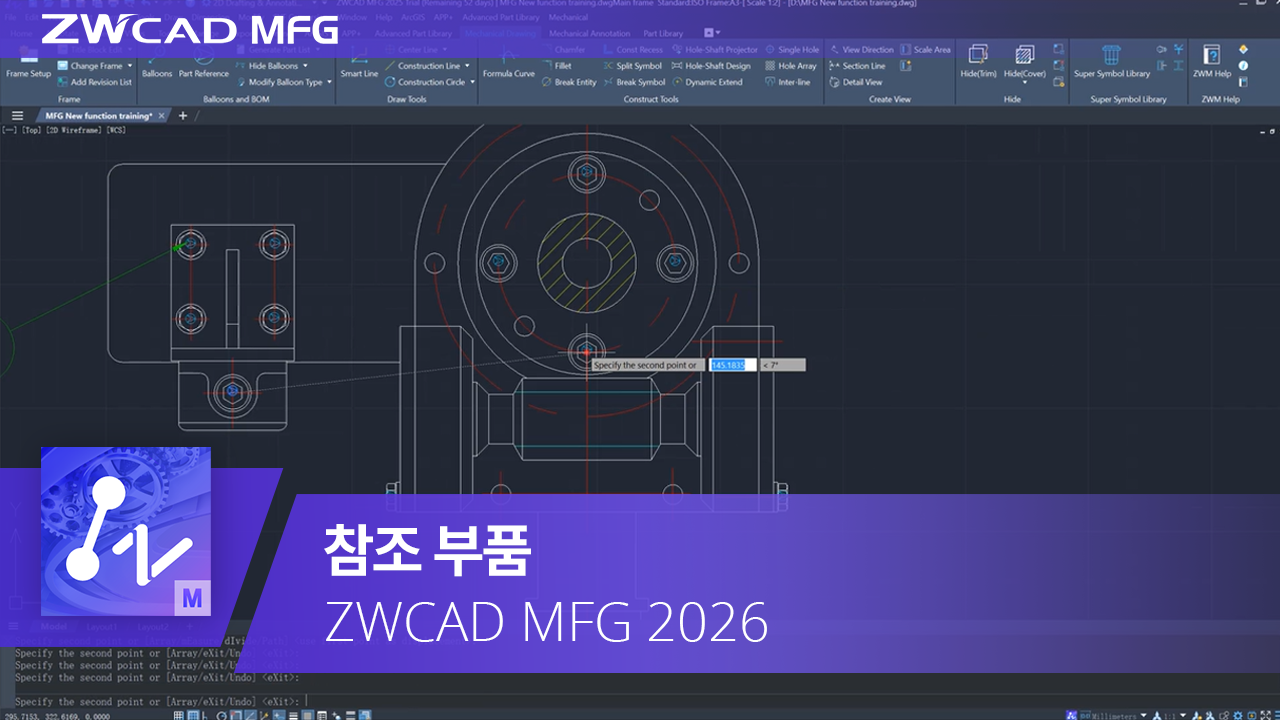Open the Super Symbol Library

[1111, 62]
